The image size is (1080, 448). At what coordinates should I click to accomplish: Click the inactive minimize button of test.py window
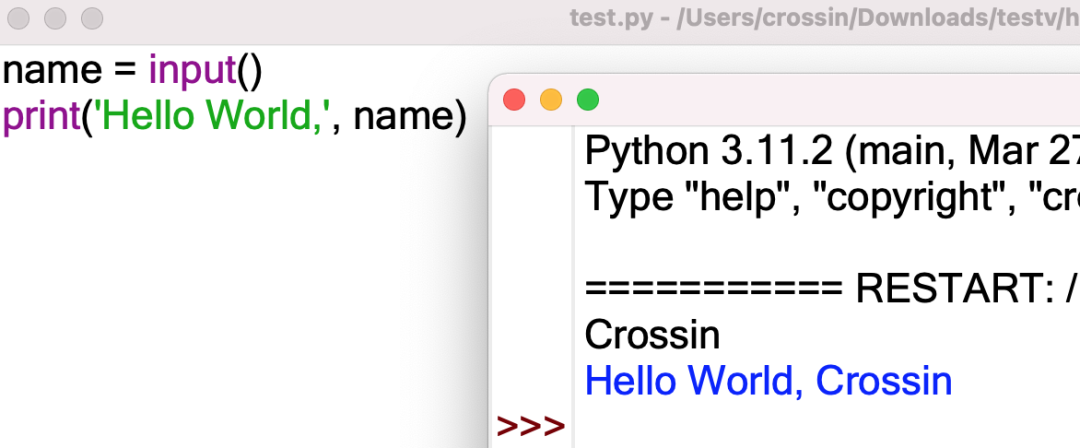55,19
